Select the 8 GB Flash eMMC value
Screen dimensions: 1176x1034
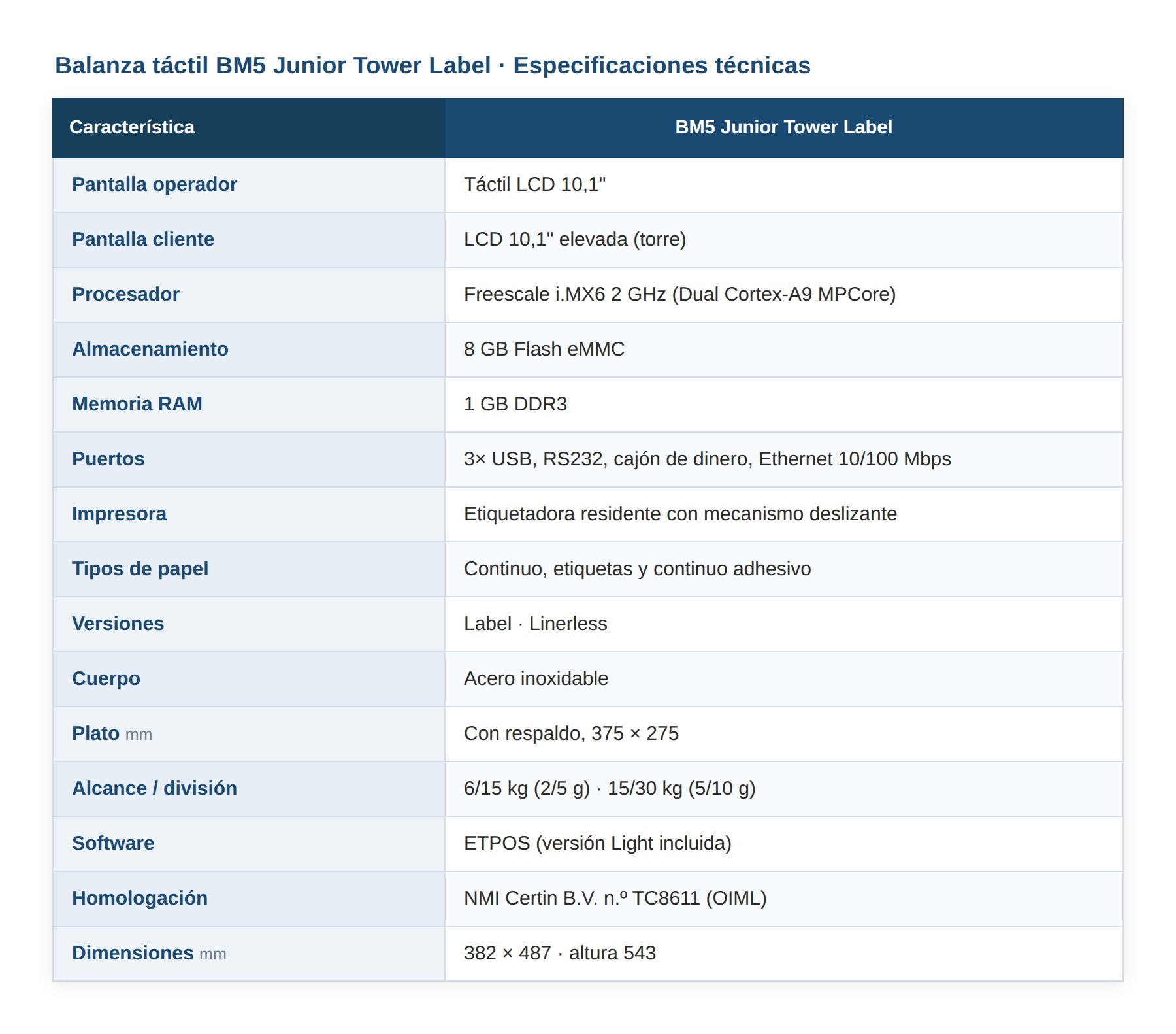544,349
